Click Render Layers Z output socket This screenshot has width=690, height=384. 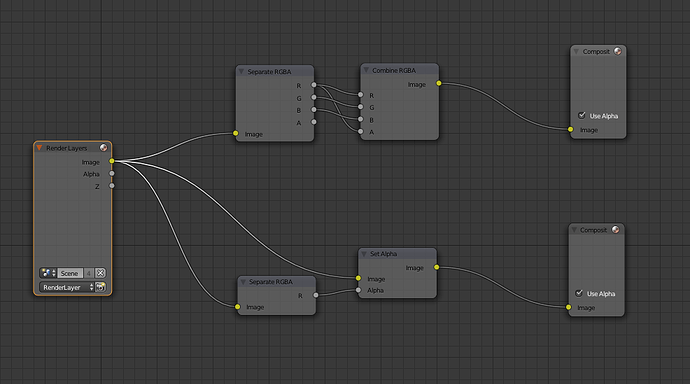pyautogui.click(x=112, y=186)
